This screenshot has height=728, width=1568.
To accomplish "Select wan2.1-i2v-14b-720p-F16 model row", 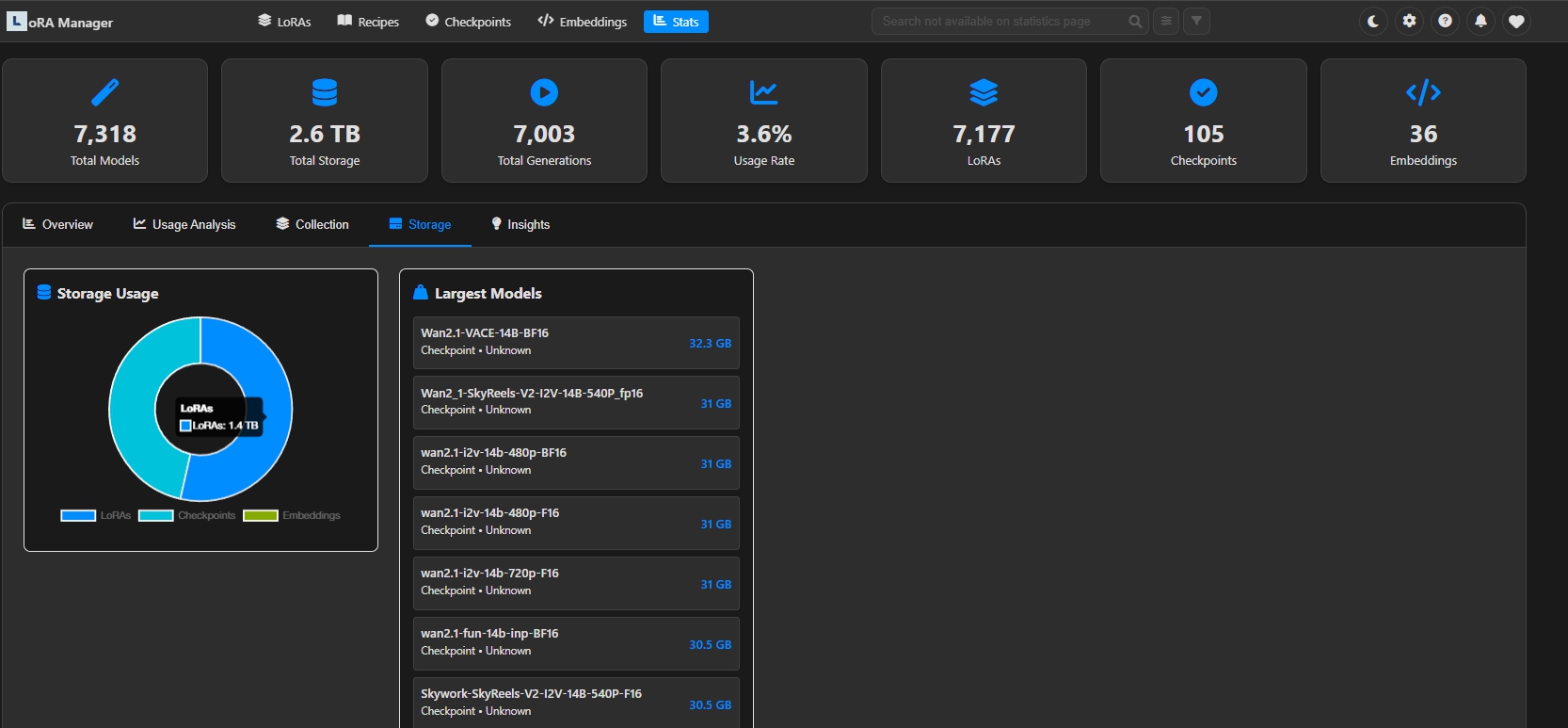I will (x=576, y=584).
